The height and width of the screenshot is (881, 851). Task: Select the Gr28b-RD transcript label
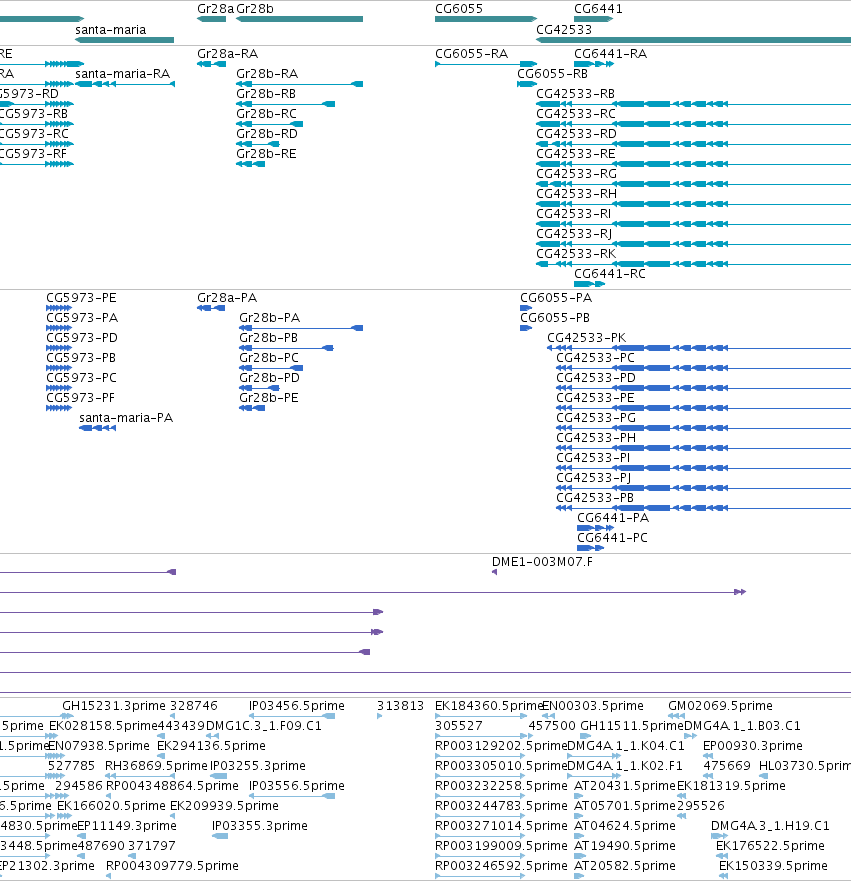click(x=267, y=134)
